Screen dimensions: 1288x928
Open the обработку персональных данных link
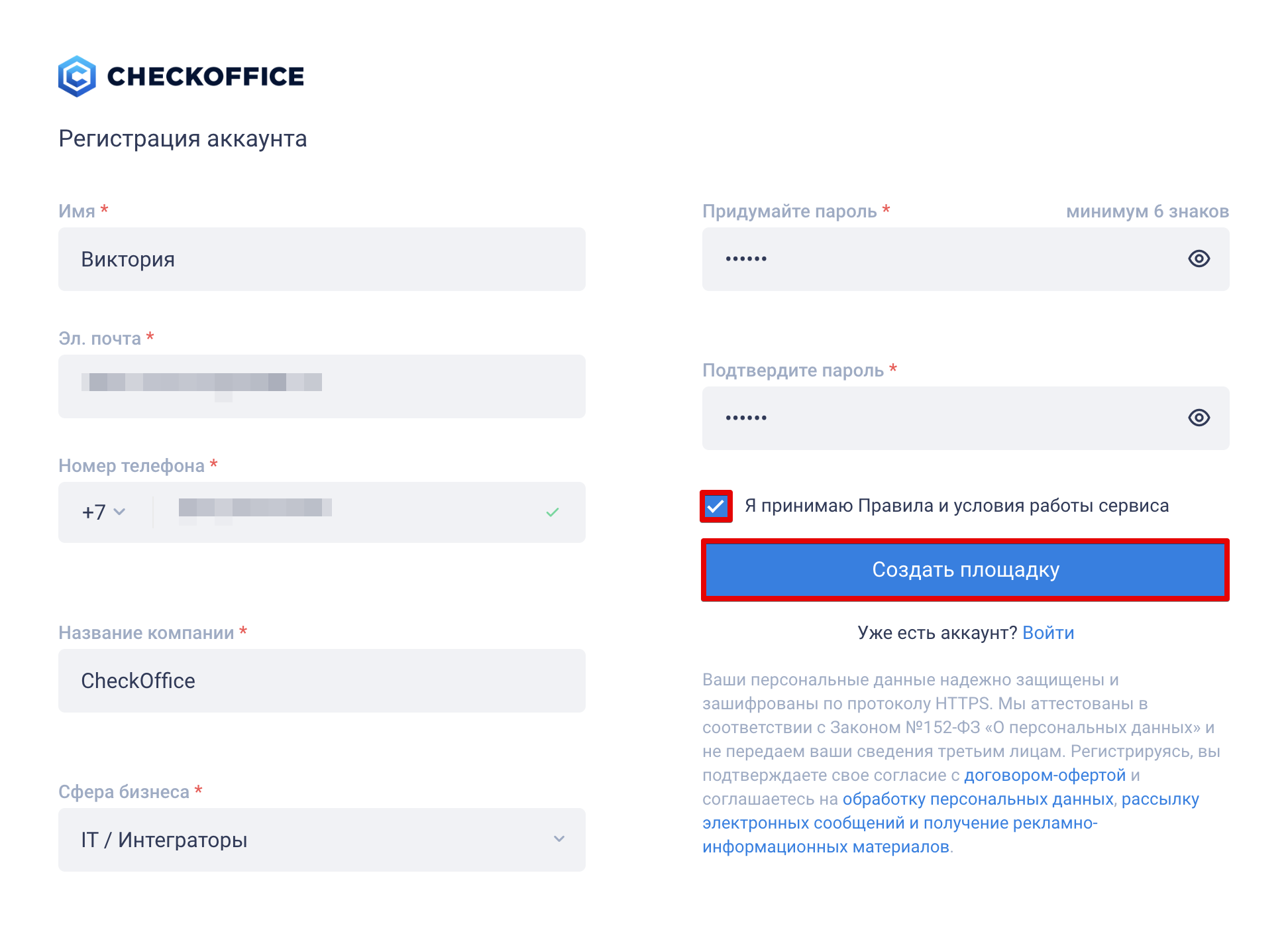[978, 799]
